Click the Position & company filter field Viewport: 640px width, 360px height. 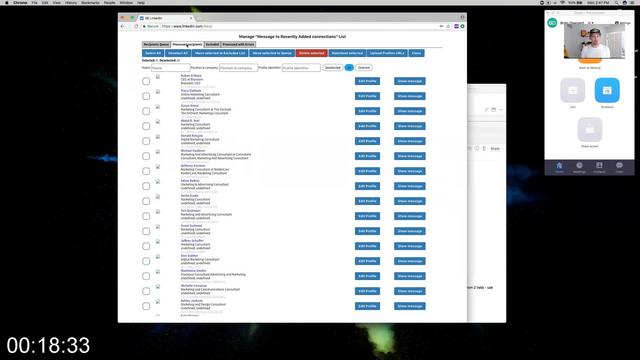238,68
